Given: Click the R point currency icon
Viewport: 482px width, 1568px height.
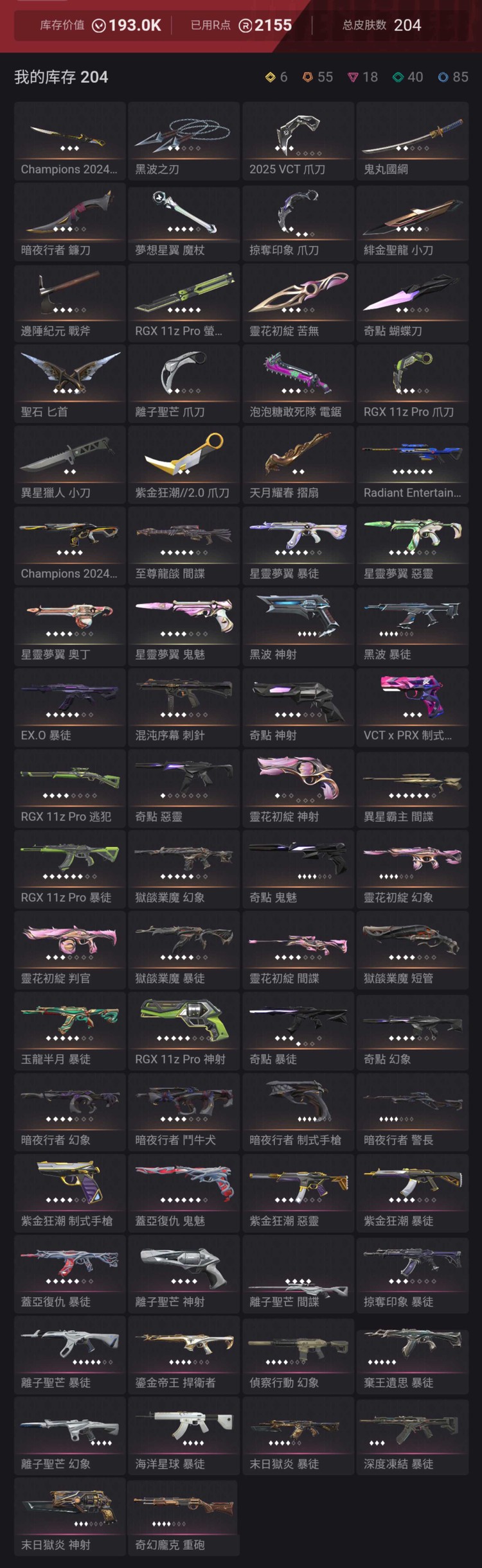Looking at the screenshot, I should pos(245,26).
